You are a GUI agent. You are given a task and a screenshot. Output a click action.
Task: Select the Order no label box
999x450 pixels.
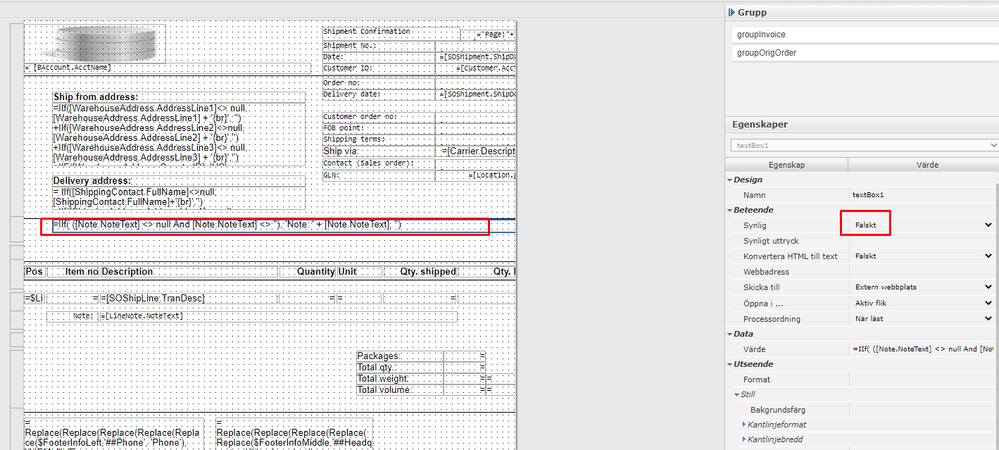378,83
